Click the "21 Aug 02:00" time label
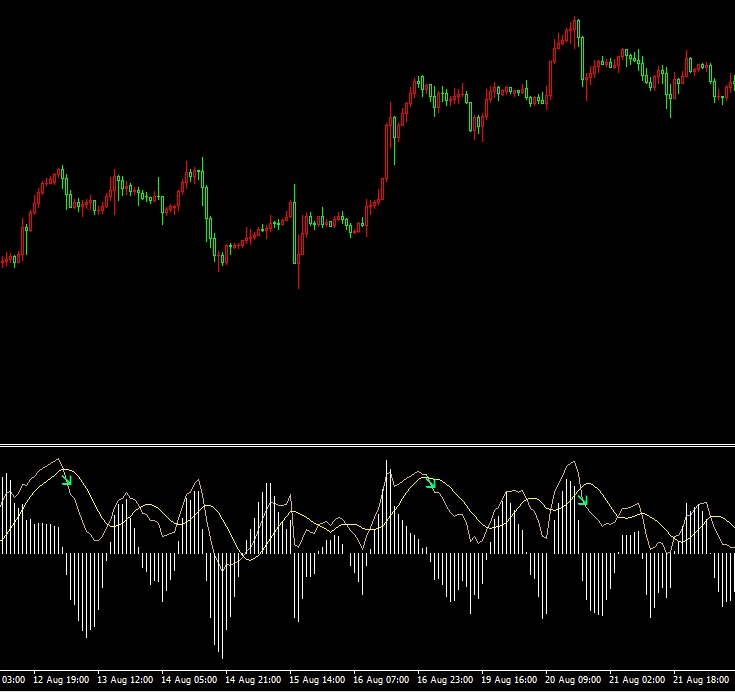The image size is (735, 692). point(637,679)
